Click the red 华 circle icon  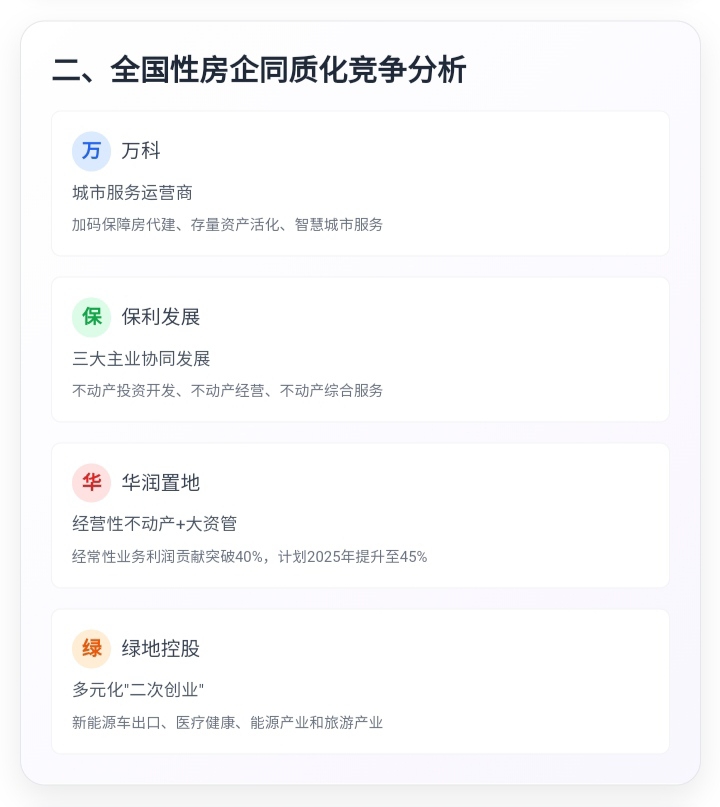point(91,483)
